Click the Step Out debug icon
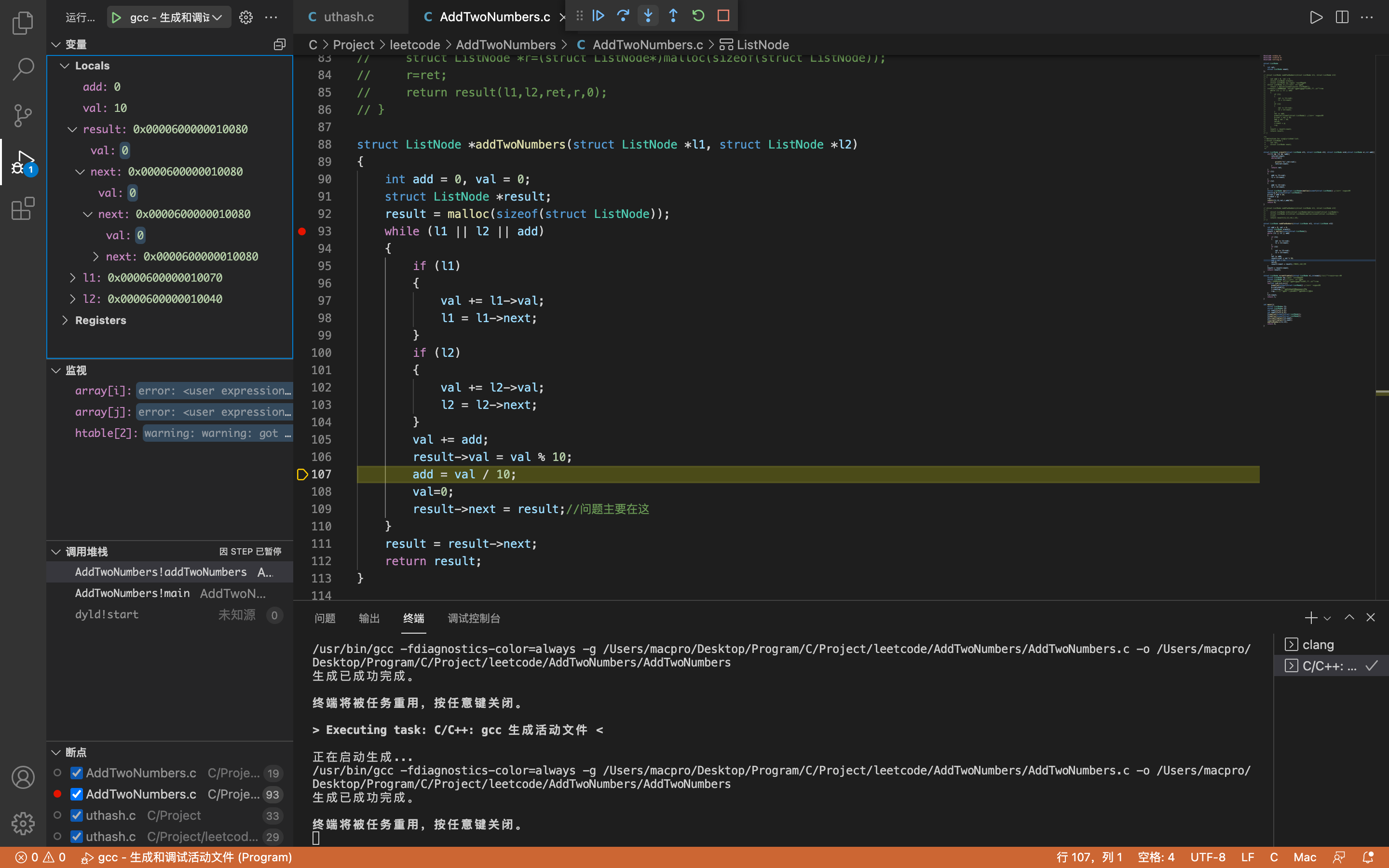 coord(673,16)
